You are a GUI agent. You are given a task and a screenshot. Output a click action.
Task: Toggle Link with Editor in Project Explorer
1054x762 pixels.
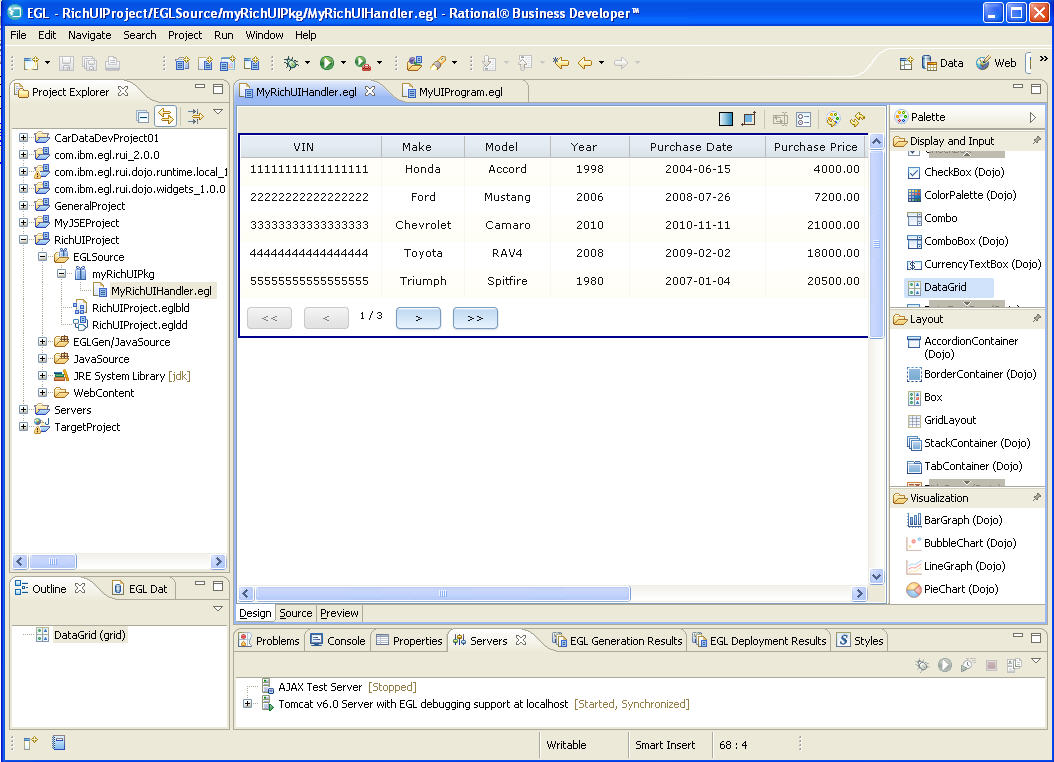tap(165, 116)
